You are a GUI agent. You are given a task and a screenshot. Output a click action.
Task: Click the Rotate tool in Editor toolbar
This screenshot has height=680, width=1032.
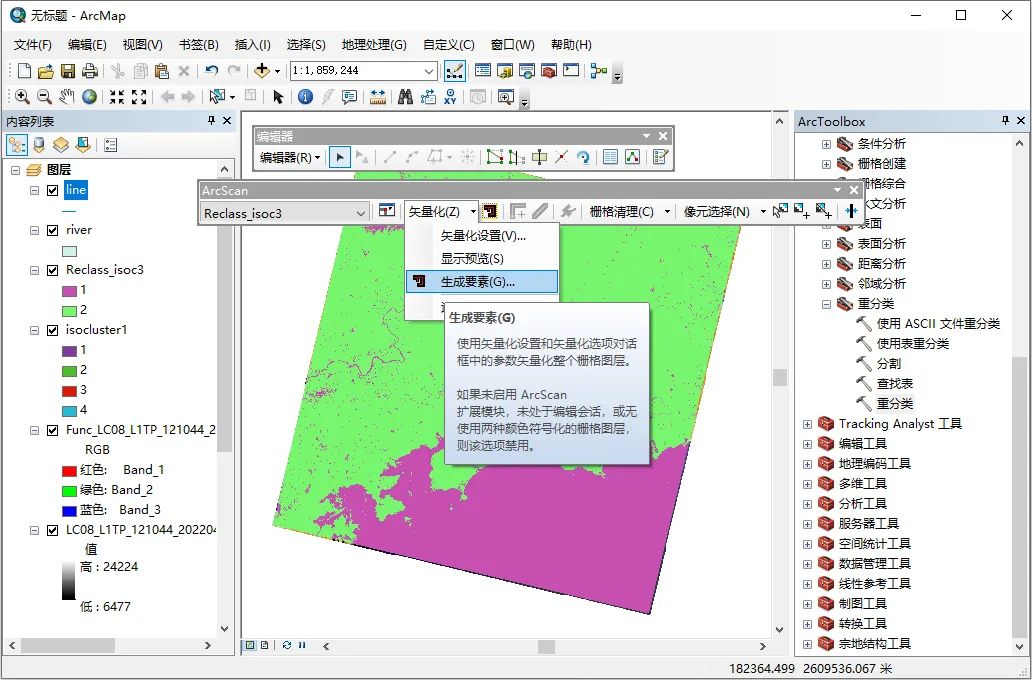pyautogui.click(x=583, y=157)
